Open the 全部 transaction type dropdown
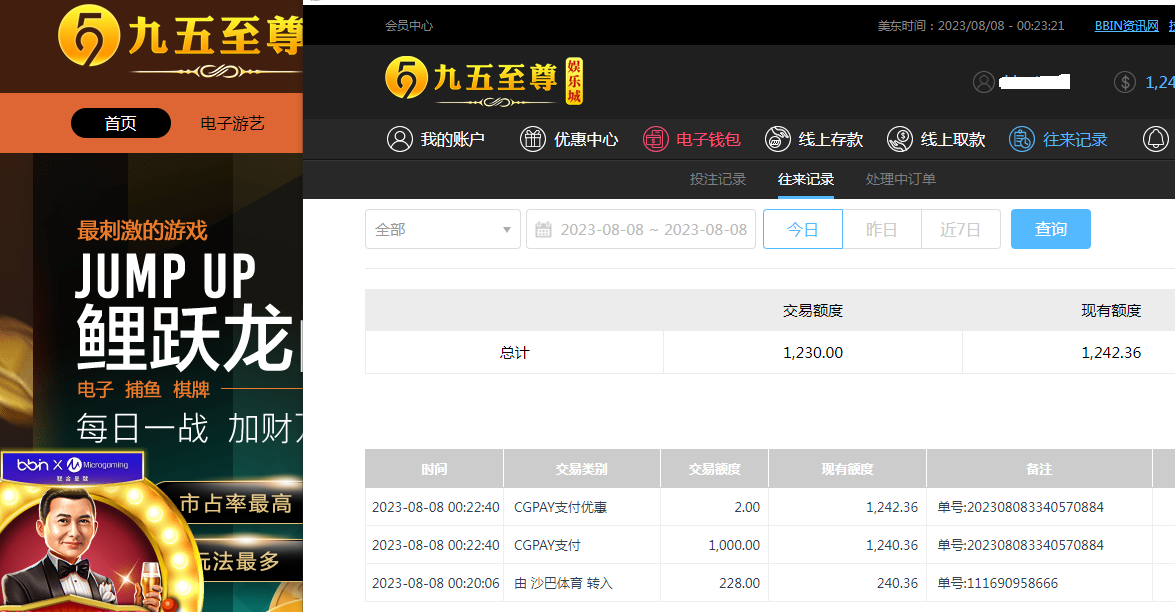Screen dimensions: 1175x612 point(443,229)
